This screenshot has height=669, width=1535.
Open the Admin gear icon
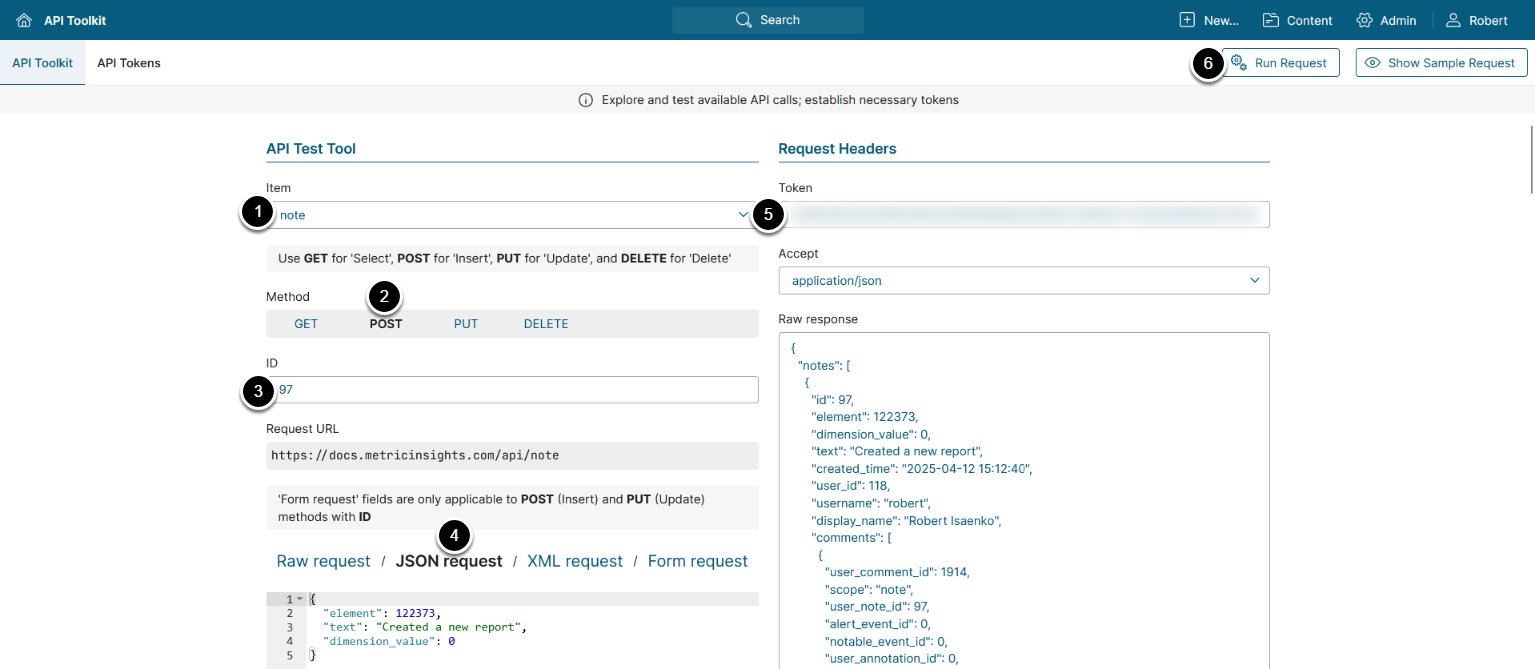[x=1364, y=20]
